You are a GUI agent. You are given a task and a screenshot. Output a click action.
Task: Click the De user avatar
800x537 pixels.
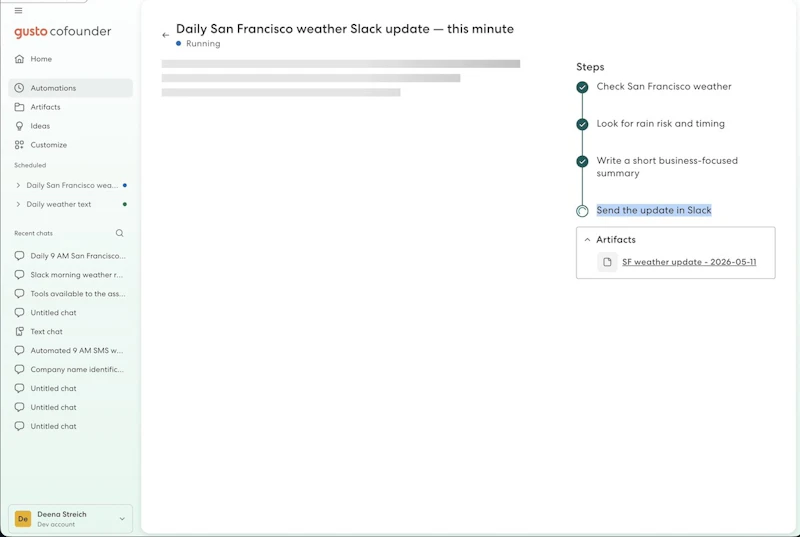[x=23, y=519]
